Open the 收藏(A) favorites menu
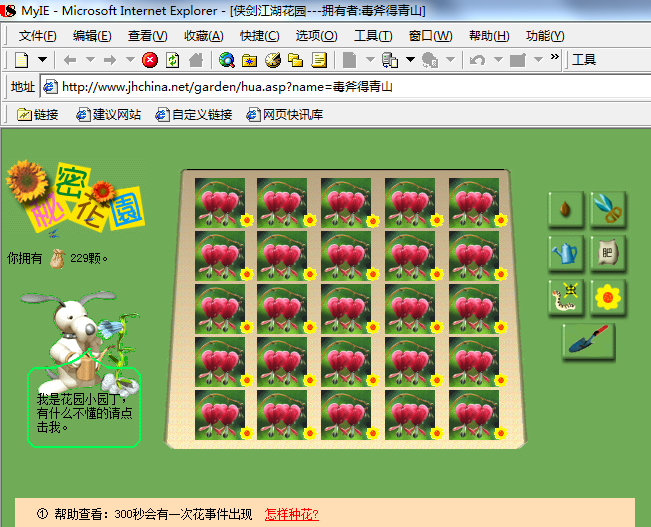This screenshot has height=527, width=651. tap(204, 36)
